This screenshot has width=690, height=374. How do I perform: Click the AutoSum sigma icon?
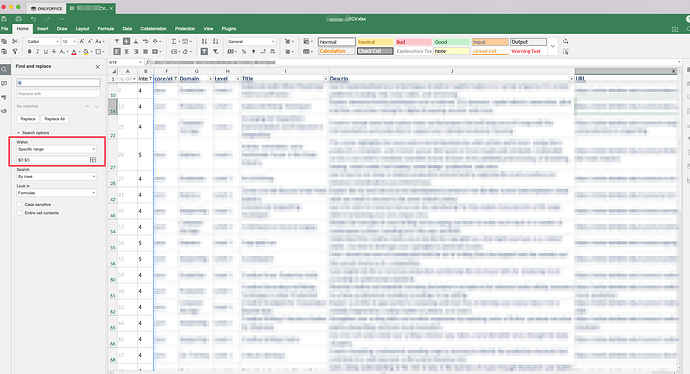(x=174, y=41)
